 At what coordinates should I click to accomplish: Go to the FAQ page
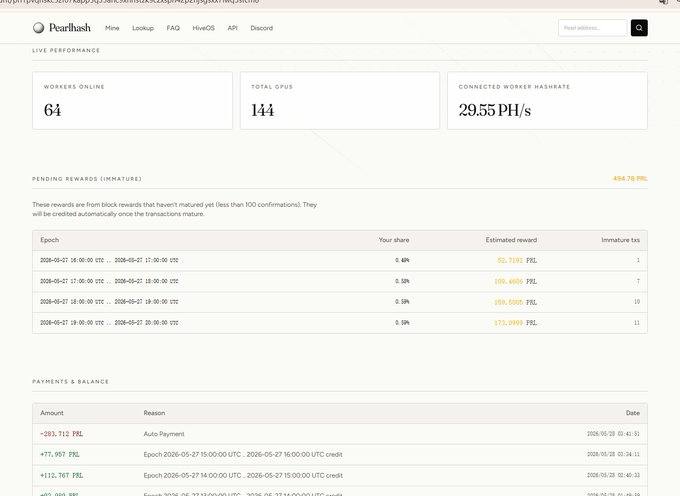tap(173, 28)
